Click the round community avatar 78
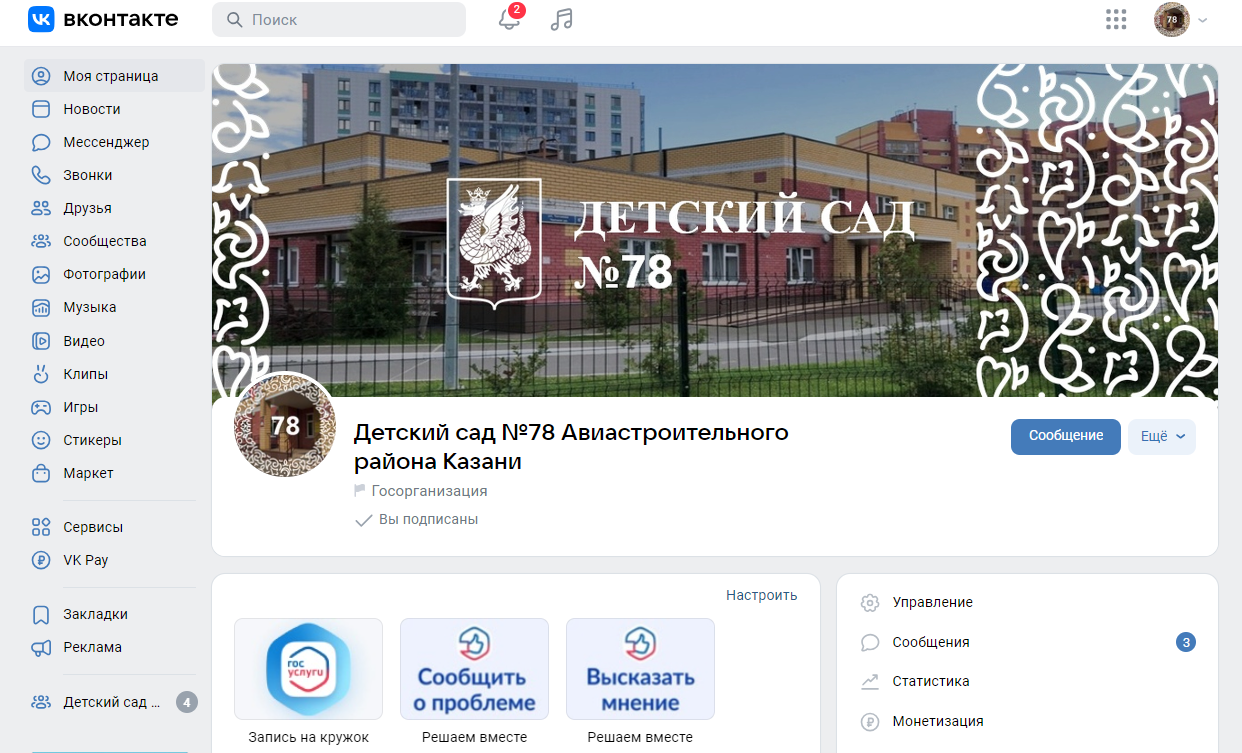Image resolution: width=1242 pixels, height=753 pixels. coord(285,427)
